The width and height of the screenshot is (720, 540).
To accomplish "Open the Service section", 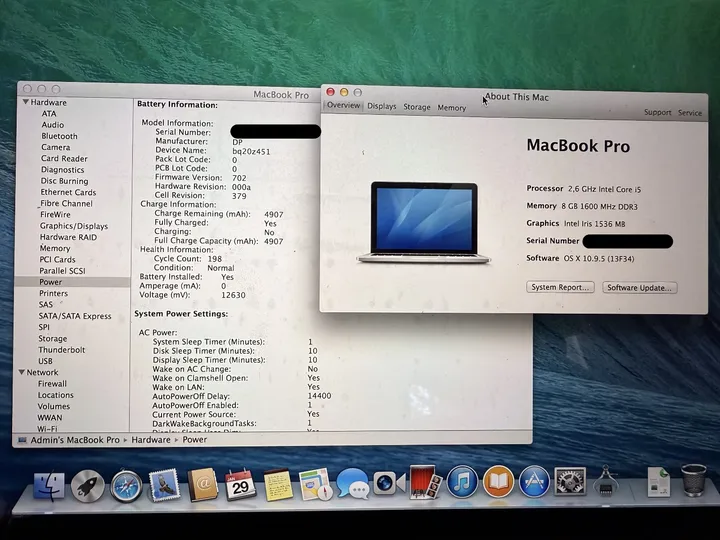I will pyautogui.click(x=690, y=113).
